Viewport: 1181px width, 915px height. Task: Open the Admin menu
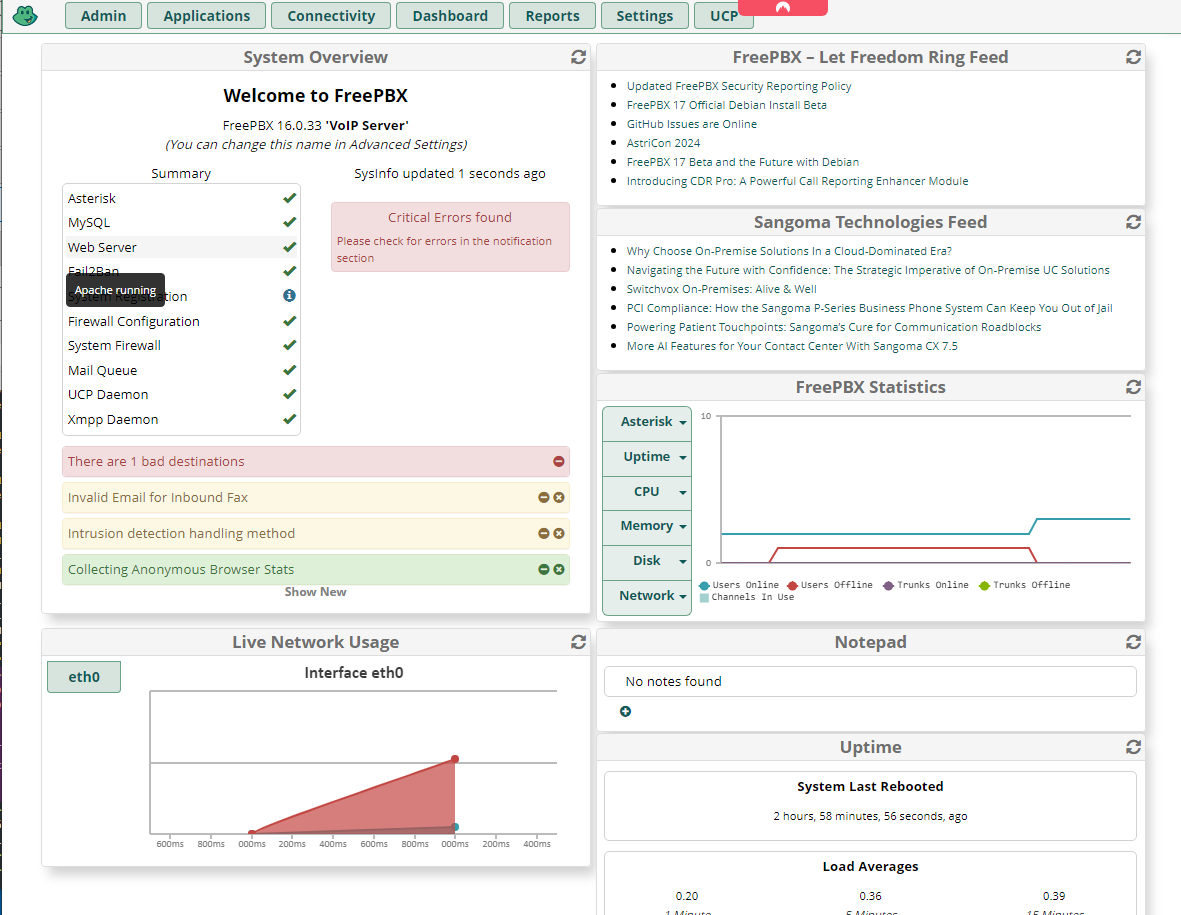click(103, 16)
